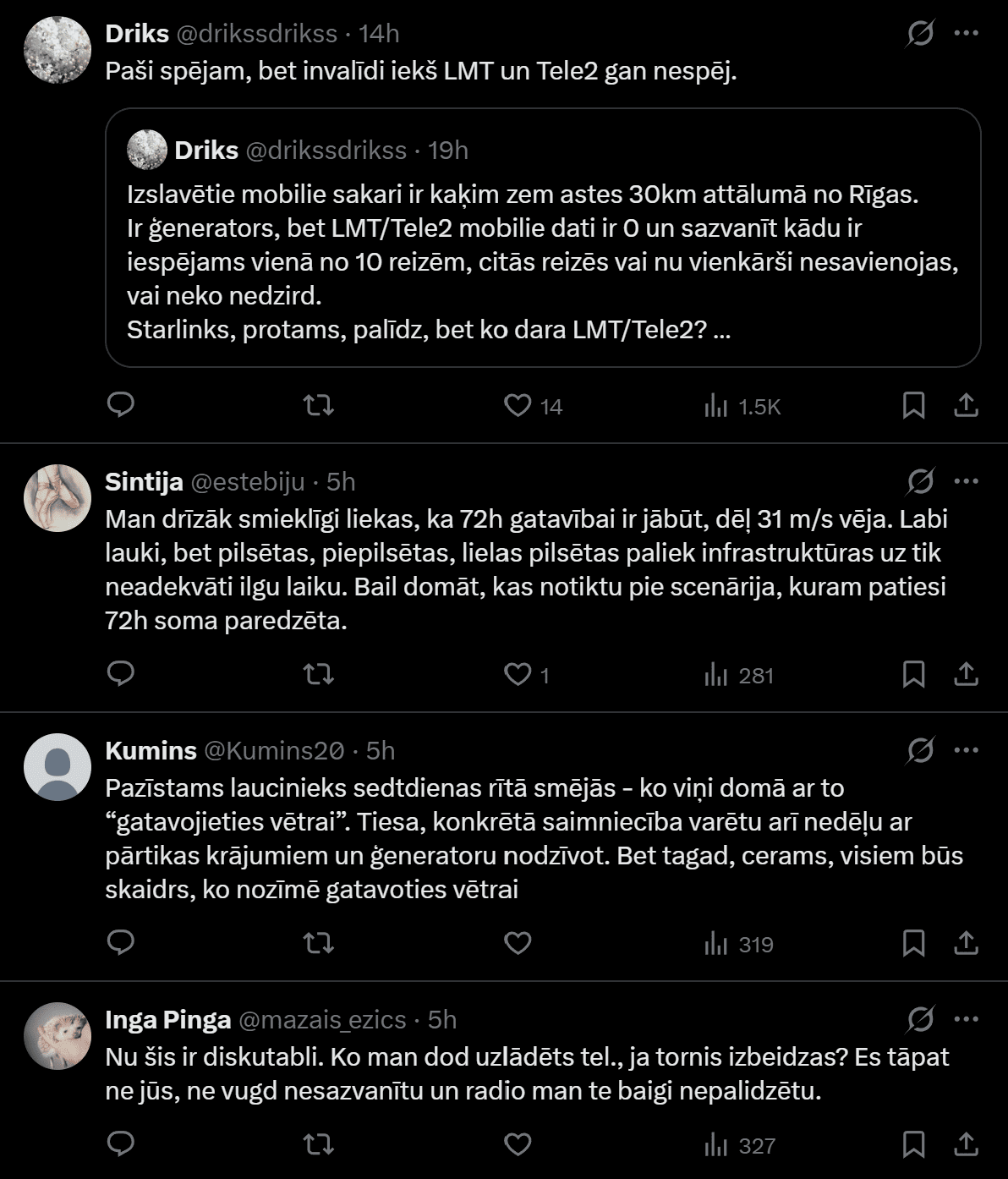Screen dimensions: 1008x1179
Task: Open Inga Pinga's hedgehog avatar
Action: click(x=57, y=1037)
